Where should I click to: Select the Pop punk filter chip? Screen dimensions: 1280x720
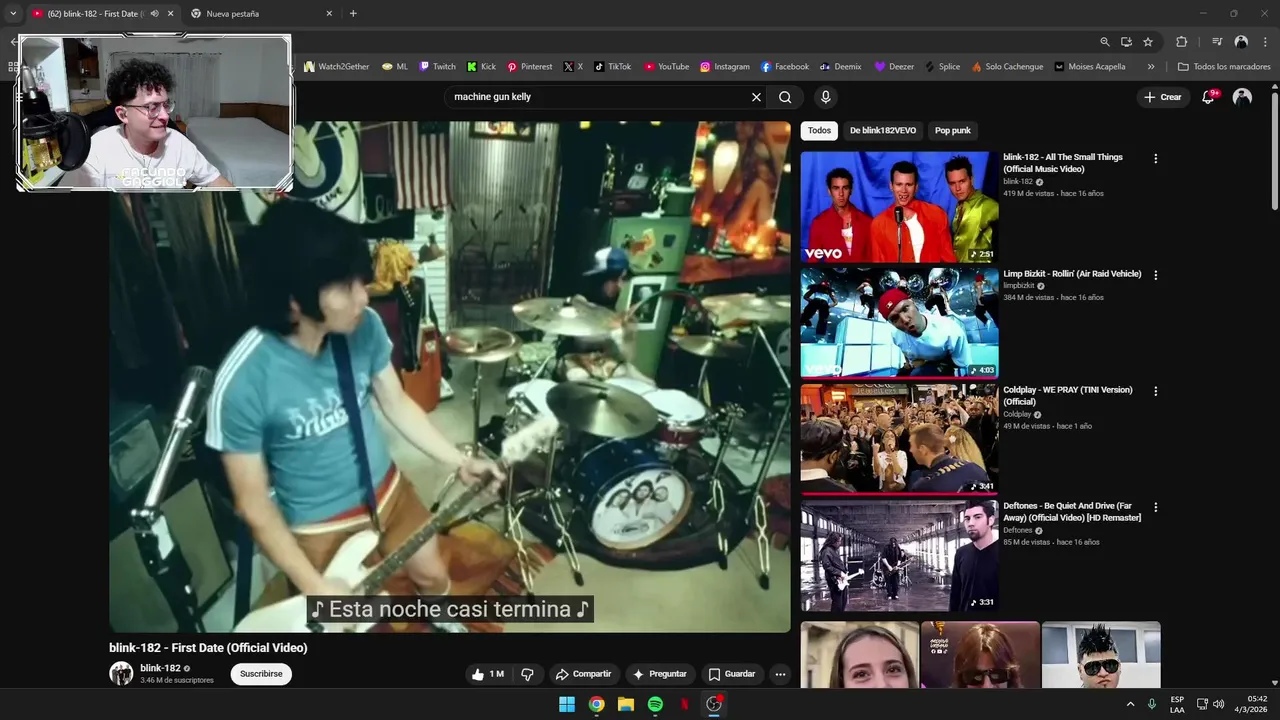coord(953,130)
